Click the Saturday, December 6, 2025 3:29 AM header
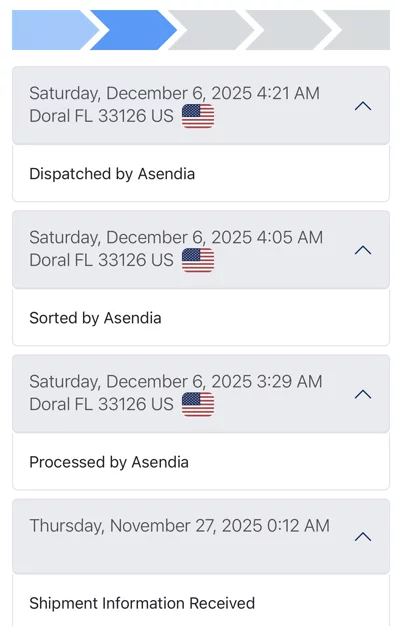Screen dimensions: 402x626 point(176,382)
